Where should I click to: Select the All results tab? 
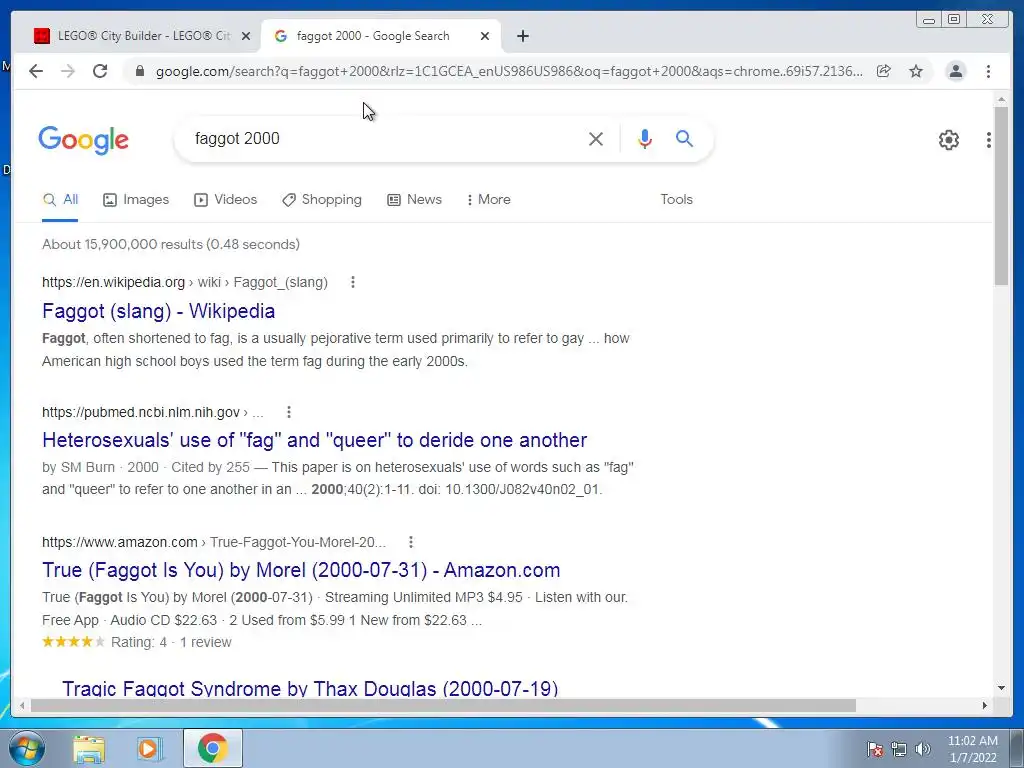(x=60, y=200)
